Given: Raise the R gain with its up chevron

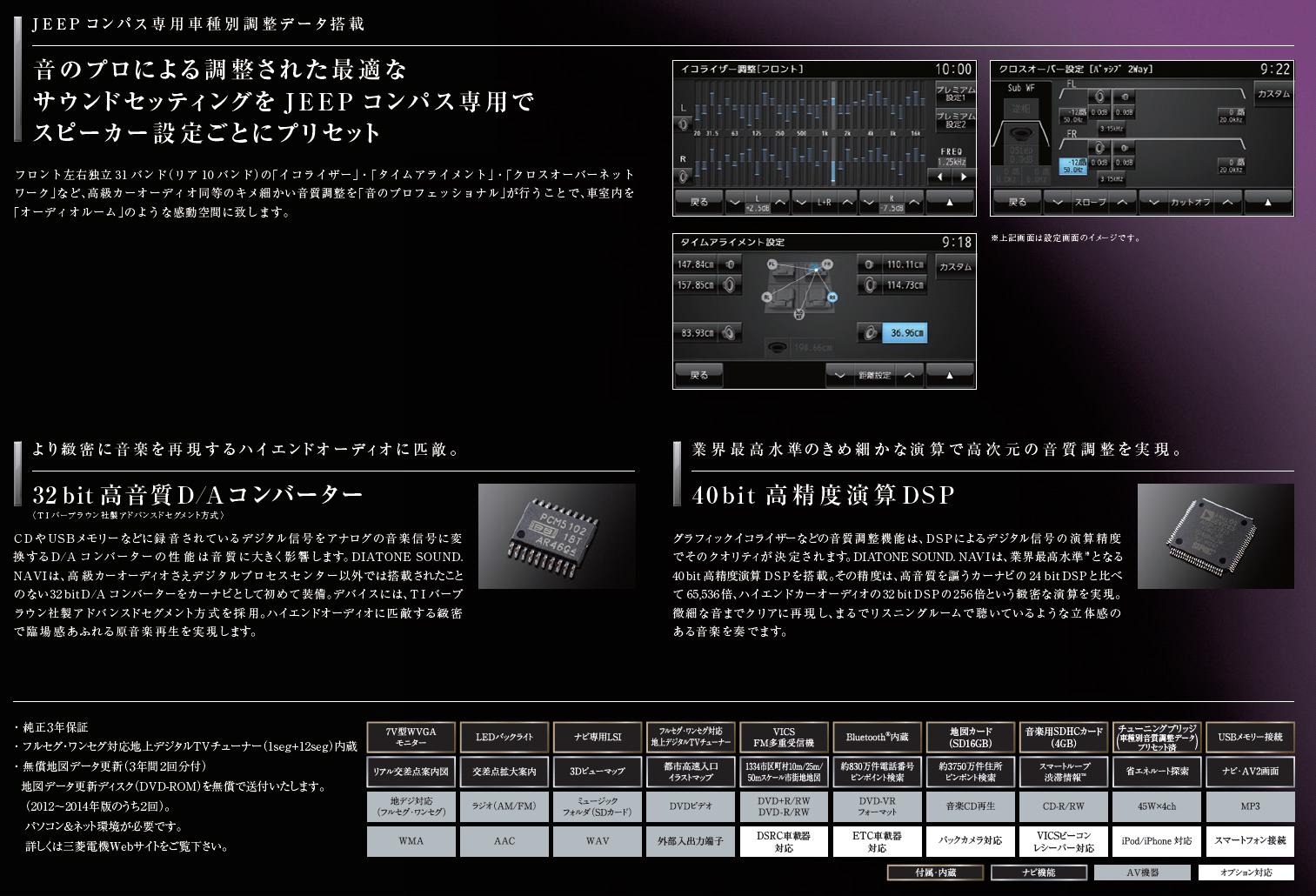Looking at the screenshot, I should [914, 202].
